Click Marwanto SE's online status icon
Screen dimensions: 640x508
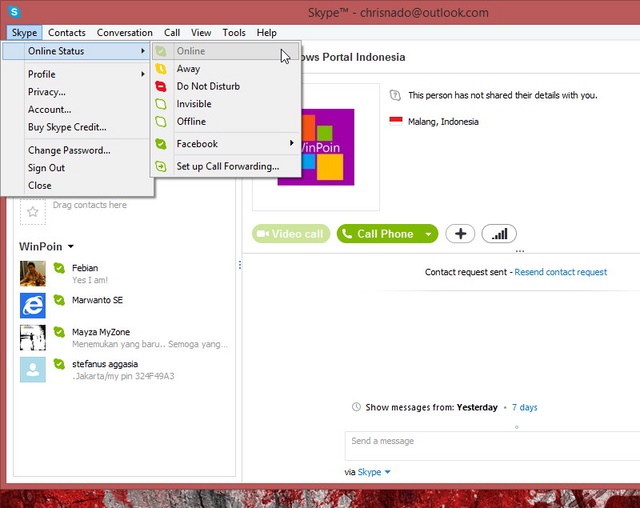click(59, 300)
